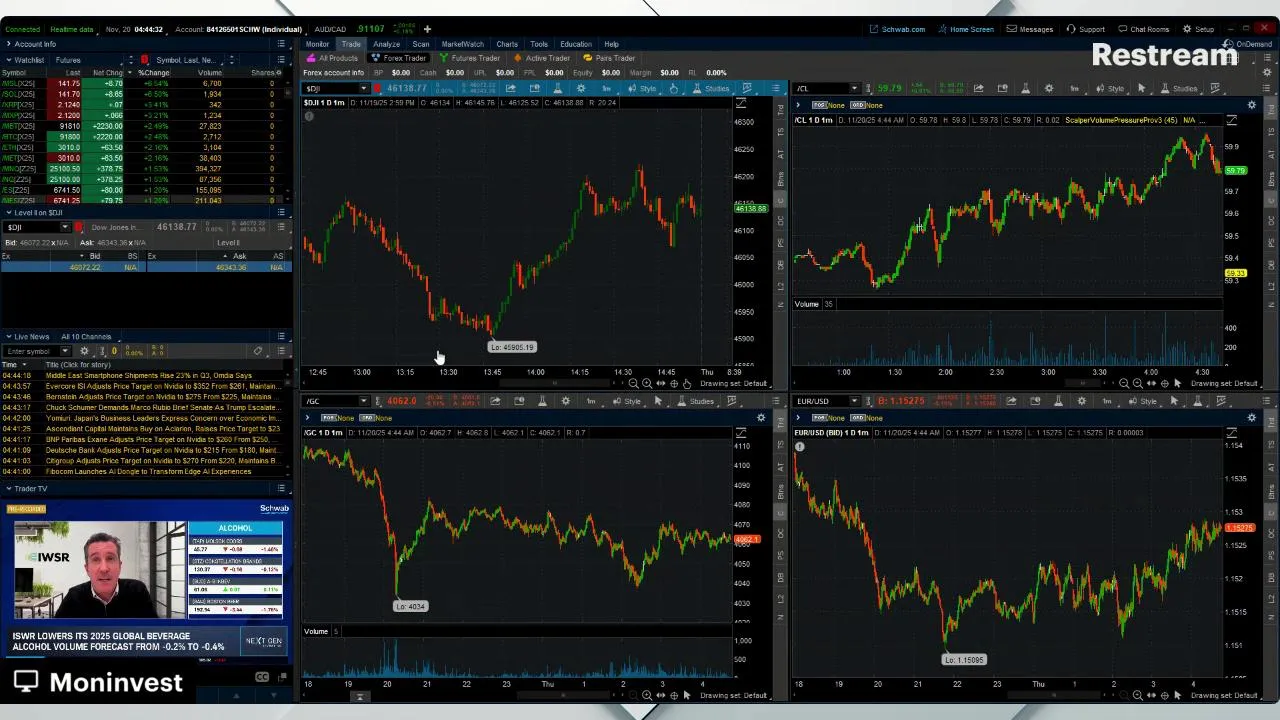This screenshot has width=1280, height=720.
Task: Switch to the Monitor tab
Action: [x=317, y=44]
